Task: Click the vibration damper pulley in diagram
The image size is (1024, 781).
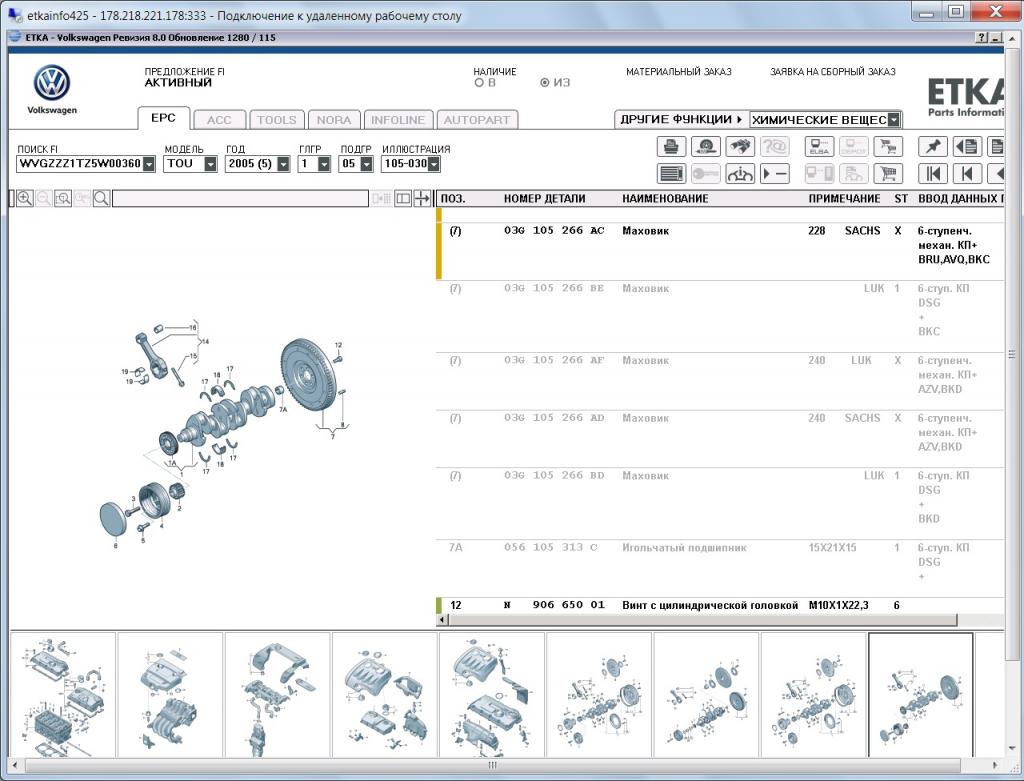Action: 154,501
